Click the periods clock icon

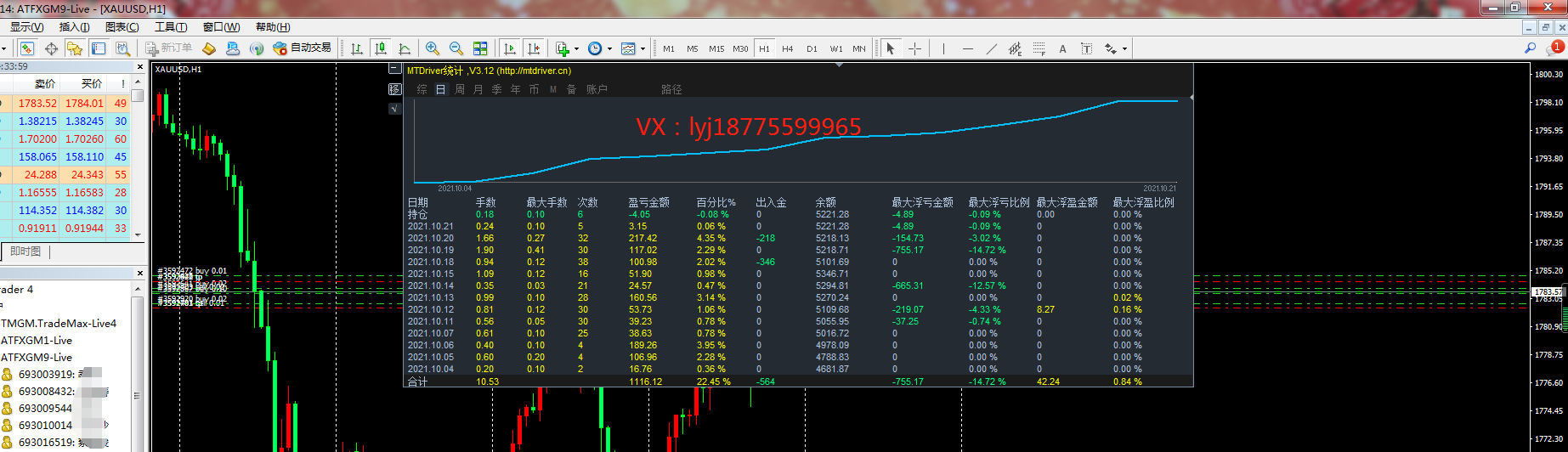595,48
